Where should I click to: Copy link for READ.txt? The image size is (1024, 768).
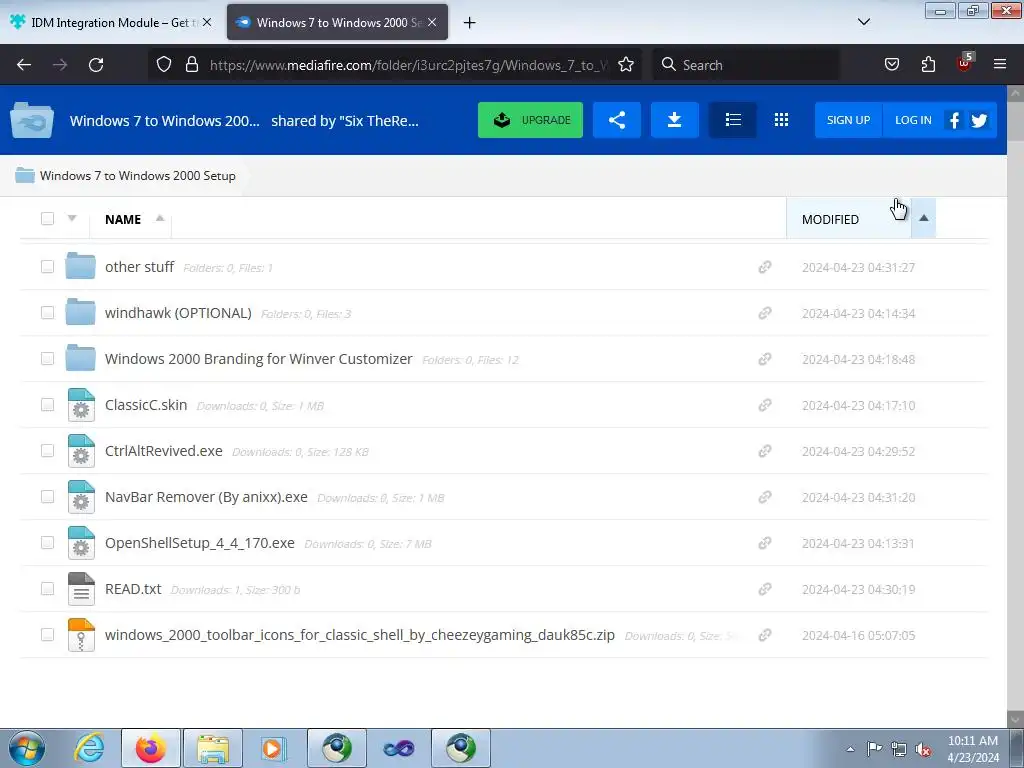(x=765, y=589)
